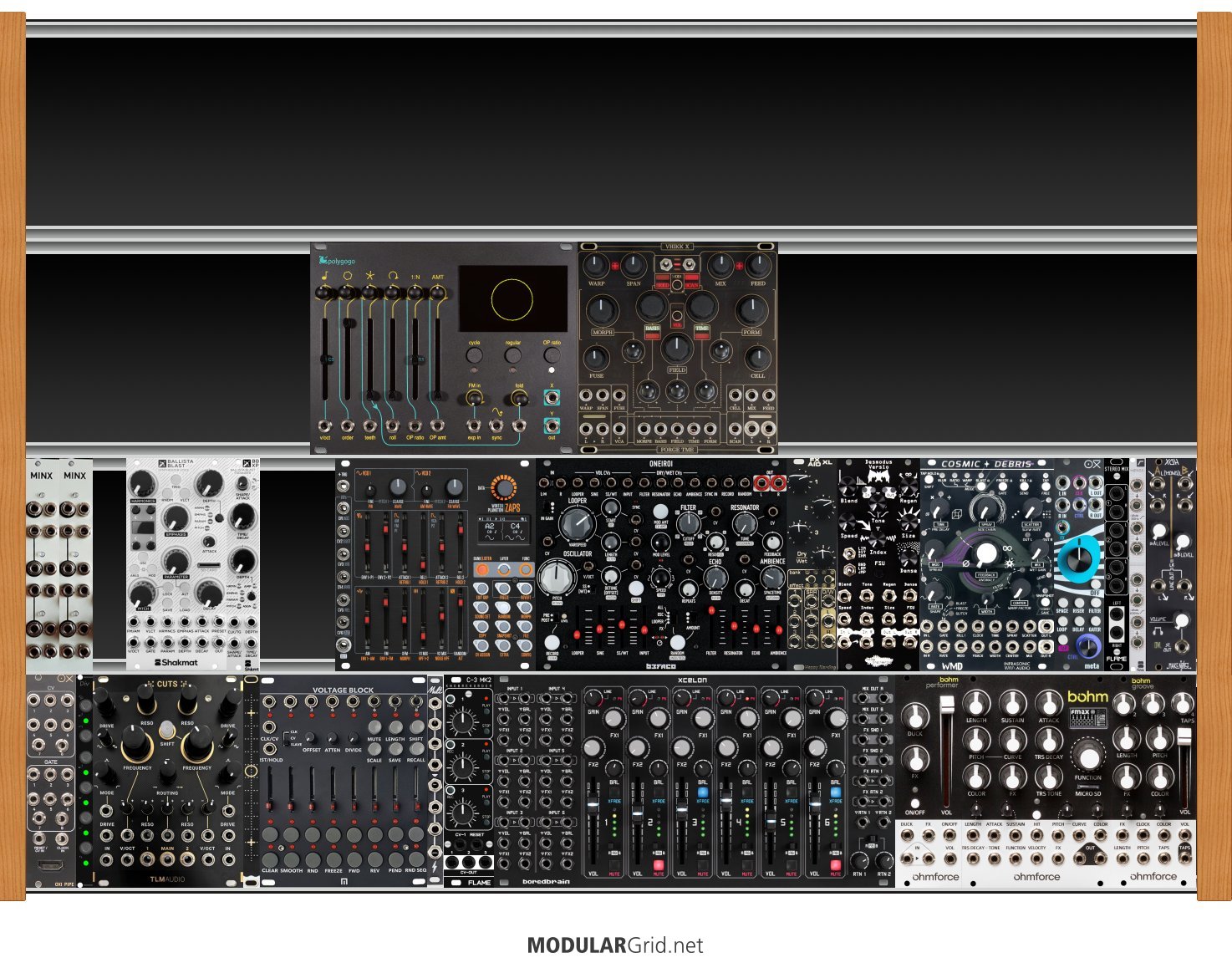Image resolution: width=1232 pixels, height=963 pixels.
Task: Click the polygon order icon on polygogo
Action: pos(347,276)
